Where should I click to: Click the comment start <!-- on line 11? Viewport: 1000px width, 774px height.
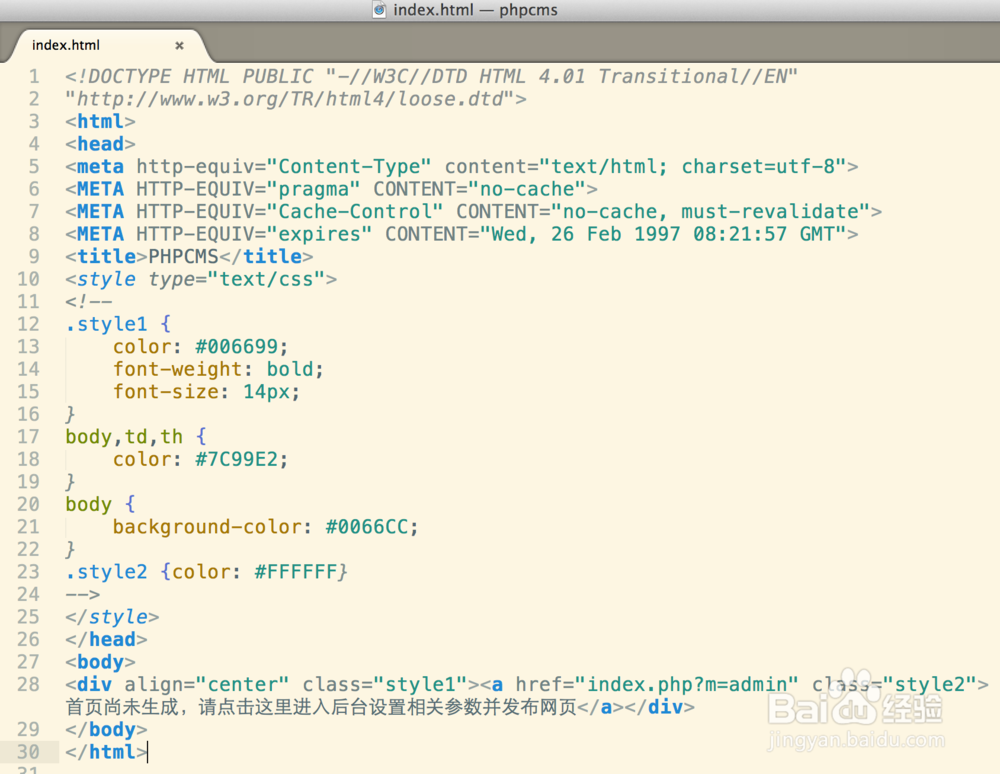tap(89, 302)
